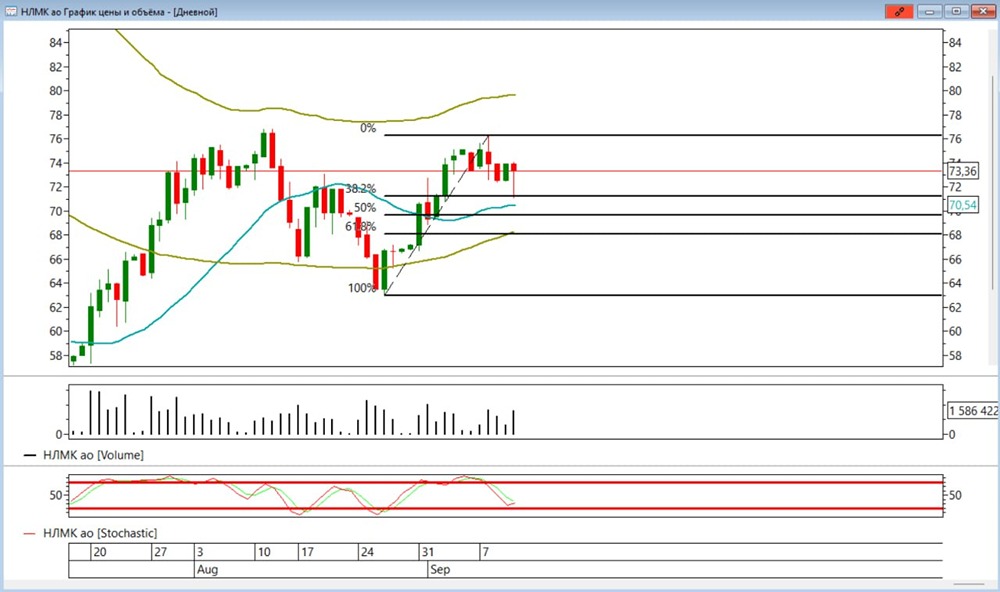Click the volume value label 1 586 422
Viewport: 1000px width, 592px height.
tap(973, 411)
